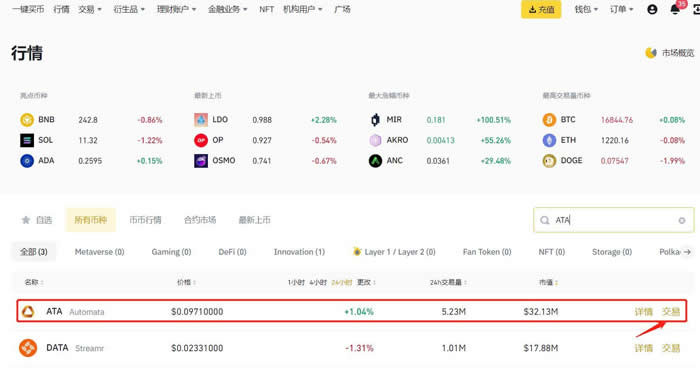Select the 24小时 change period
This screenshot has width=700, height=371.
point(342,282)
